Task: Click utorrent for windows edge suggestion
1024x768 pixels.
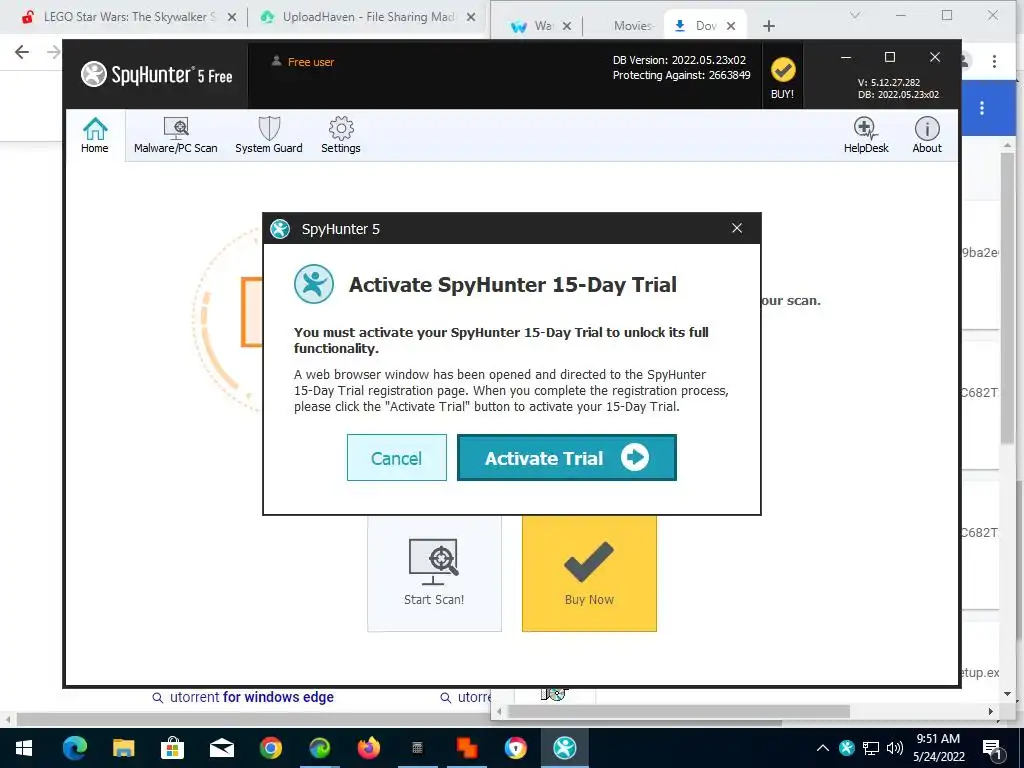Action: tap(243, 697)
